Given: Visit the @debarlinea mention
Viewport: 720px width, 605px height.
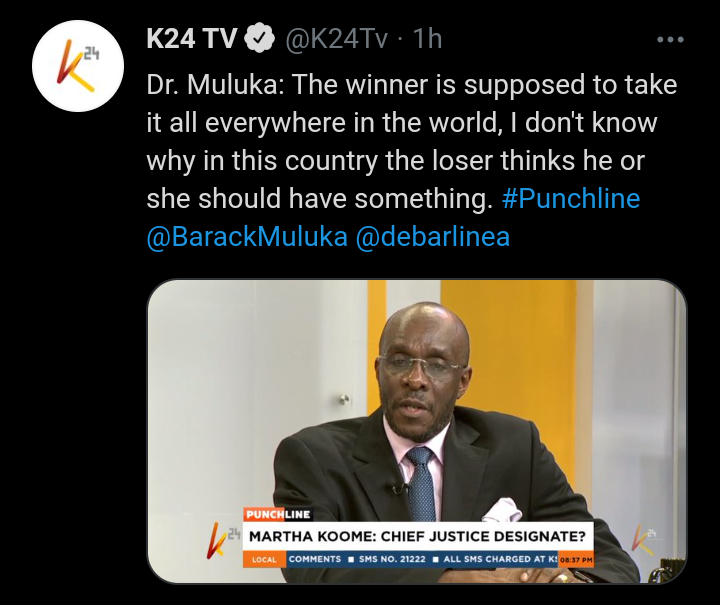Looking at the screenshot, I should pyautogui.click(x=433, y=237).
